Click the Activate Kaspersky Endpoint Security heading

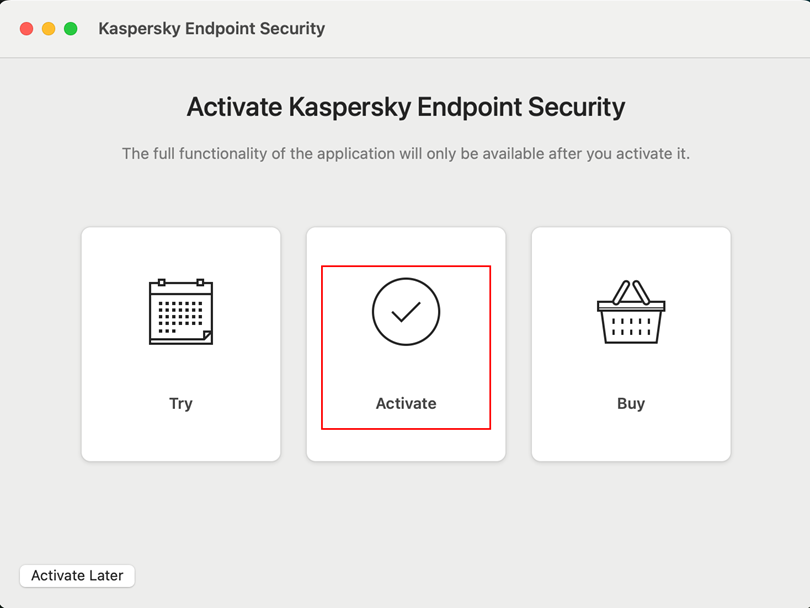[406, 107]
